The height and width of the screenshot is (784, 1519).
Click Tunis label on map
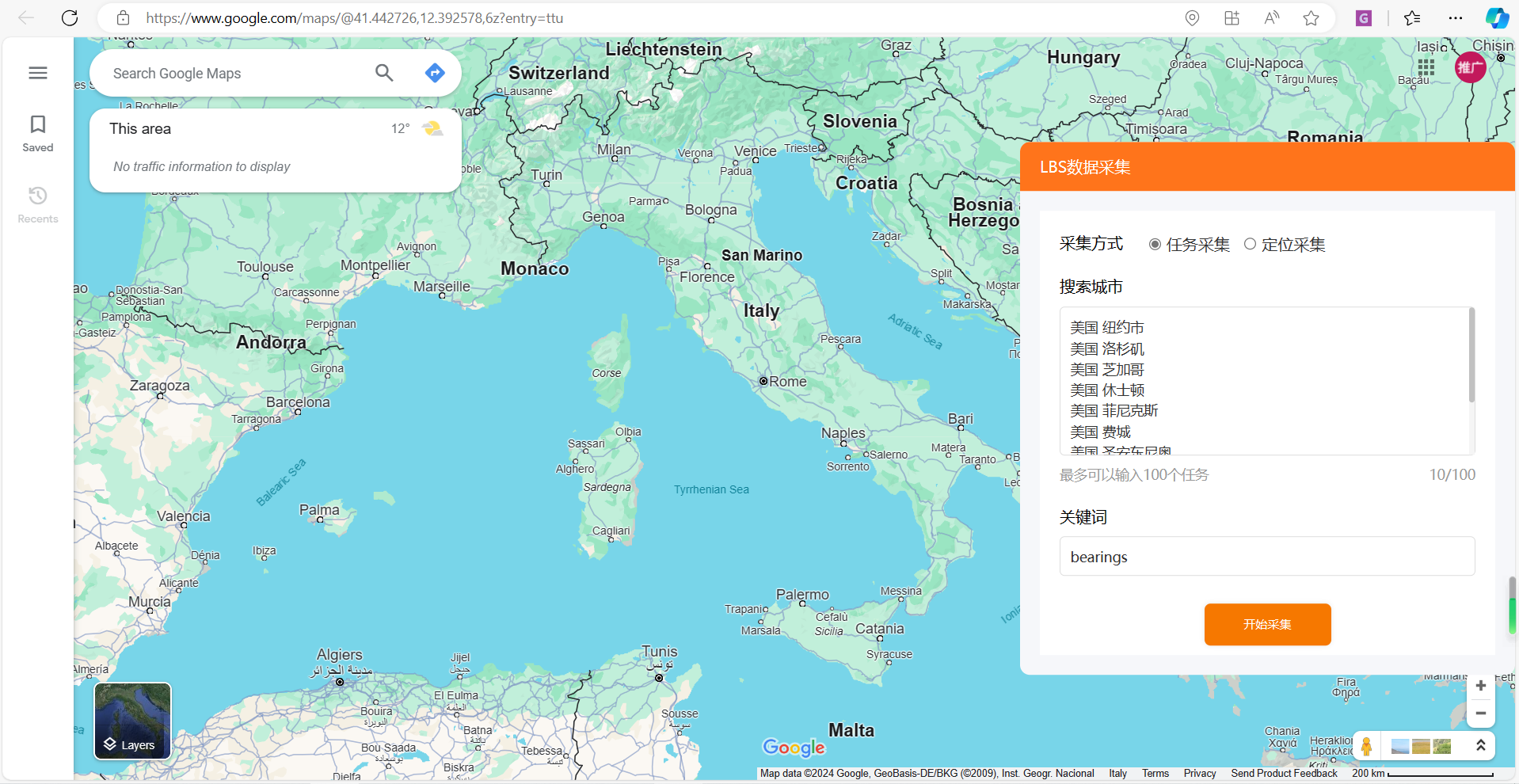click(660, 652)
